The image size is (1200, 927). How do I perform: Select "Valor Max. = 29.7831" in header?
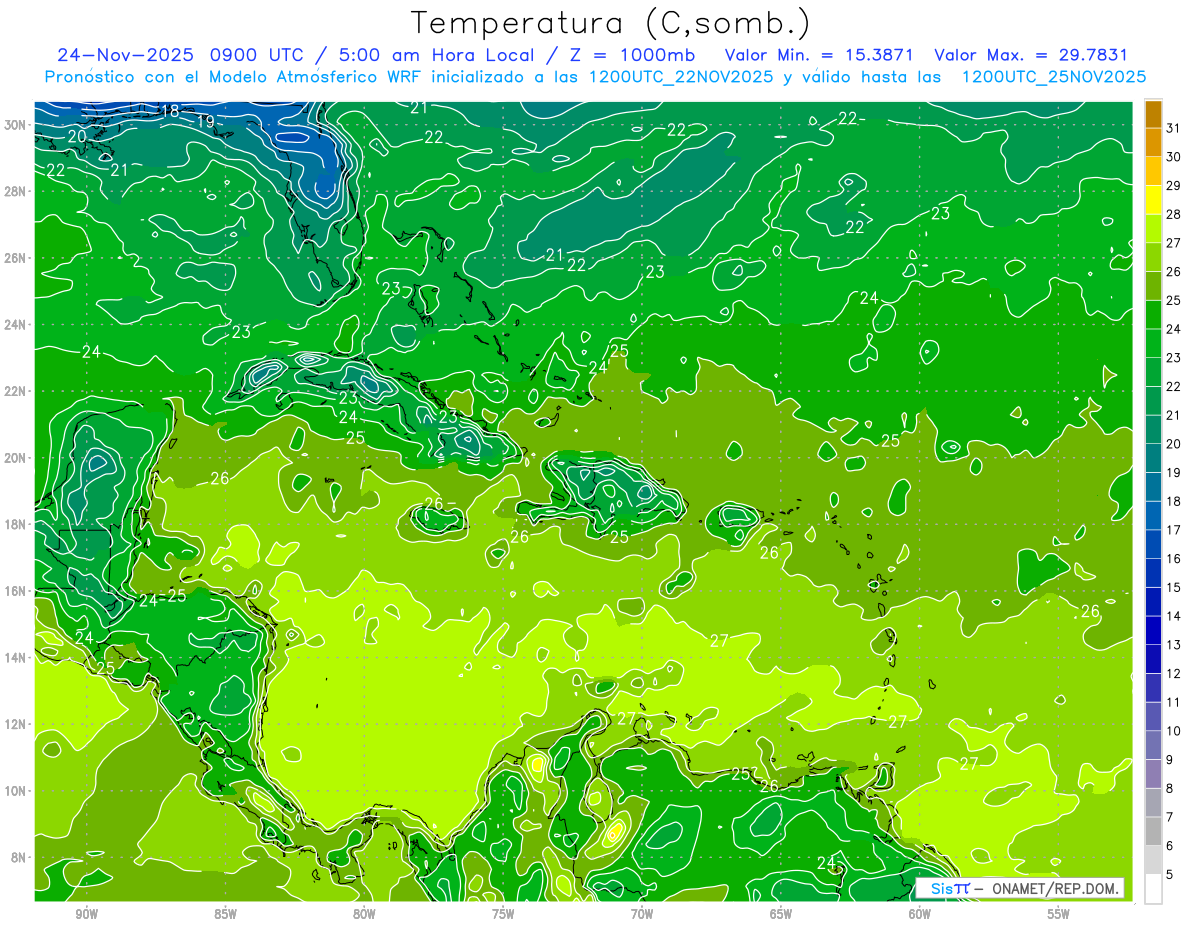[x=1031, y=55]
